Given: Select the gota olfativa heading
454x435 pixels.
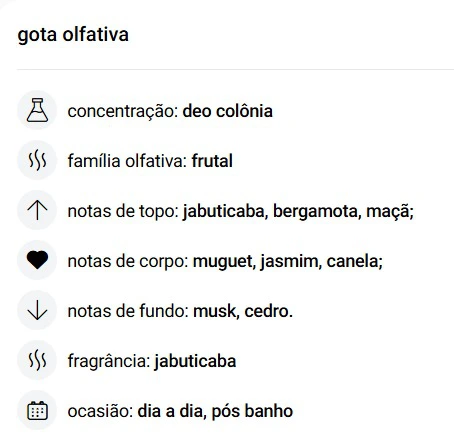Looking at the screenshot, I should tap(73, 35).
